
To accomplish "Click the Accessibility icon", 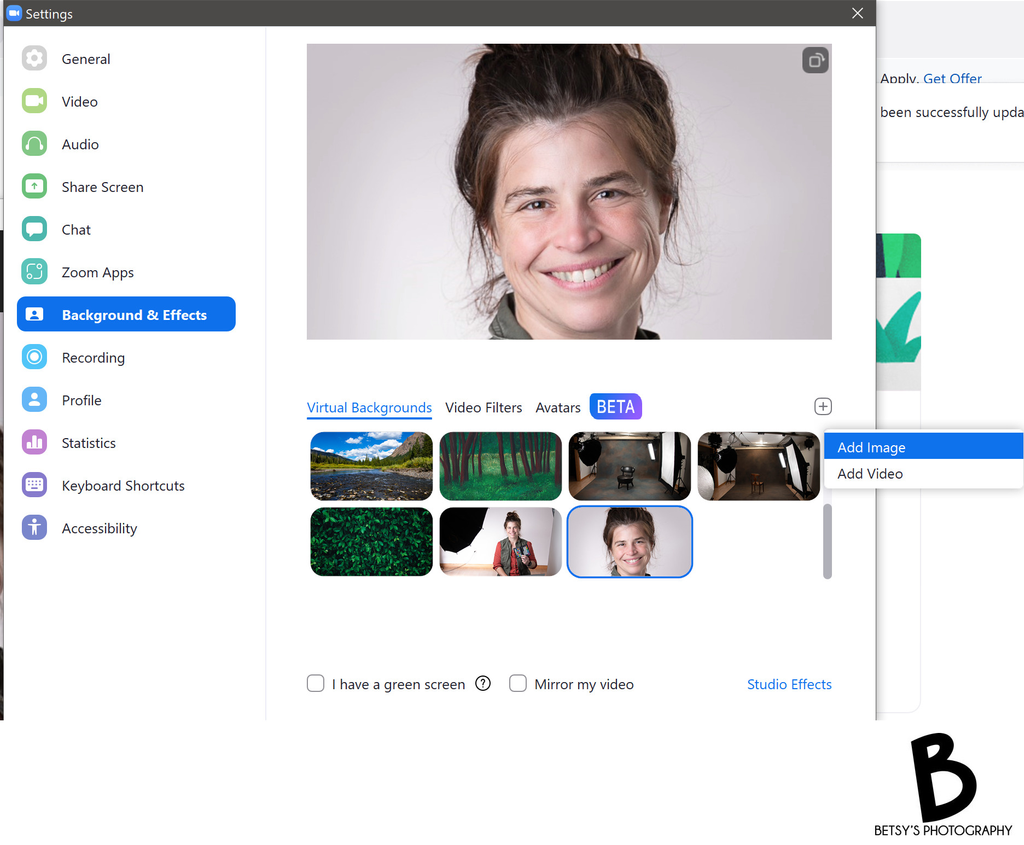I will click(35, 528).
